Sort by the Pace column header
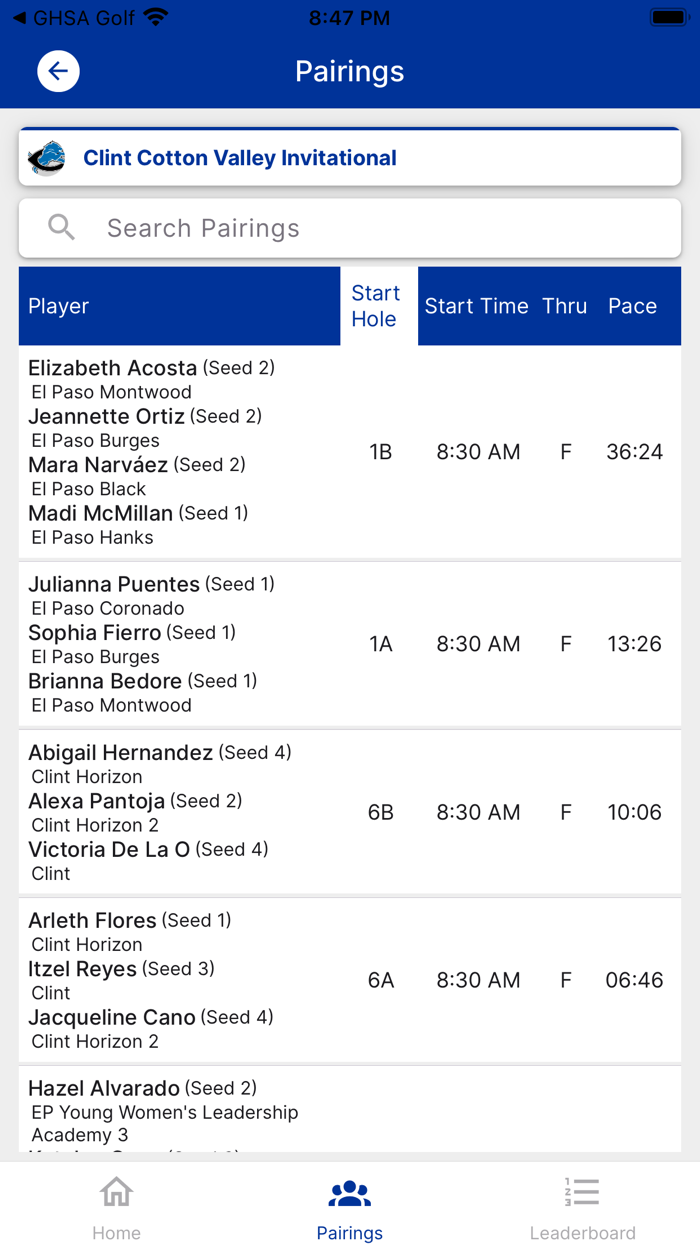 [x=632, y=306]
